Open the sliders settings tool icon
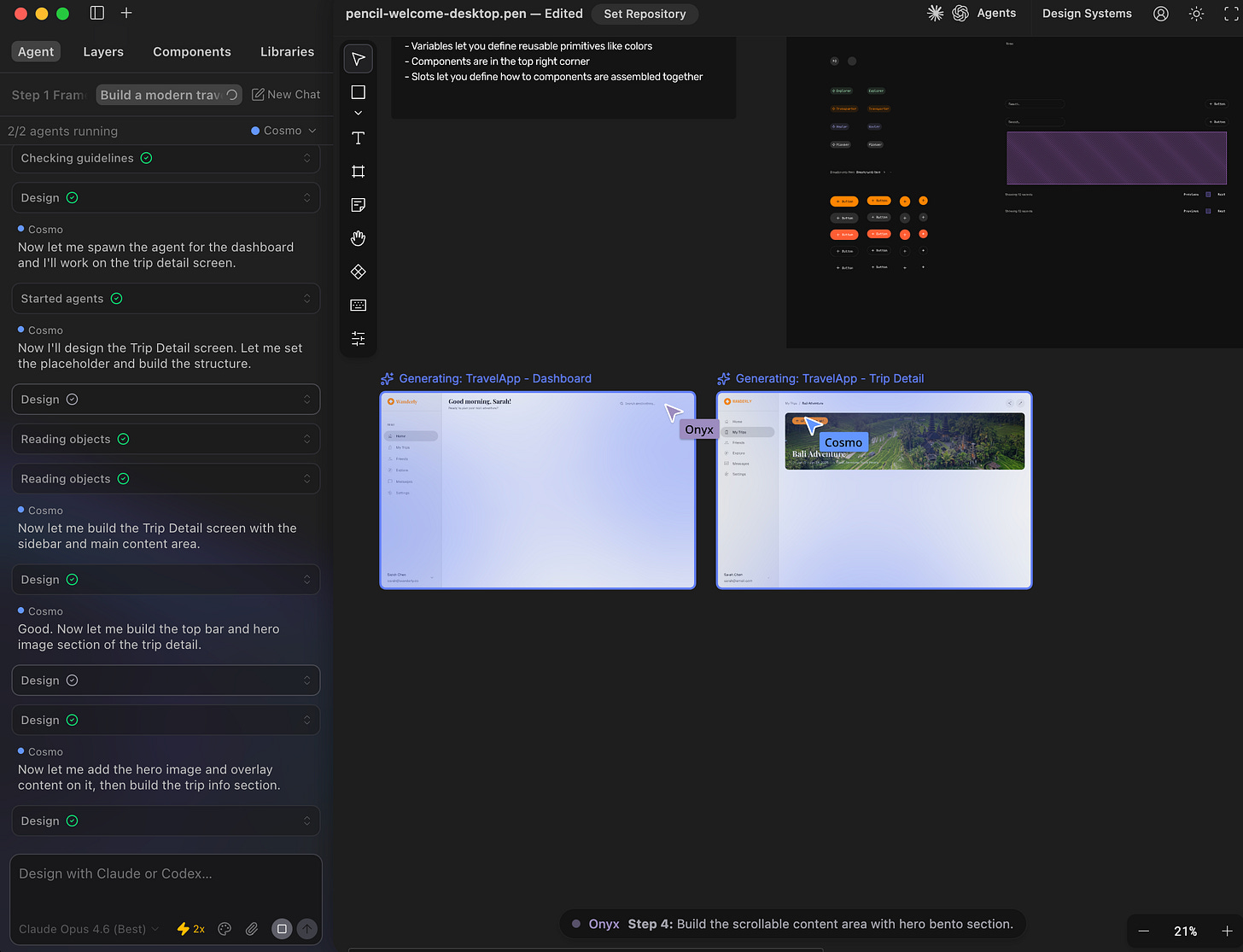The image size is (1243, 952). [x=359, y=338]
